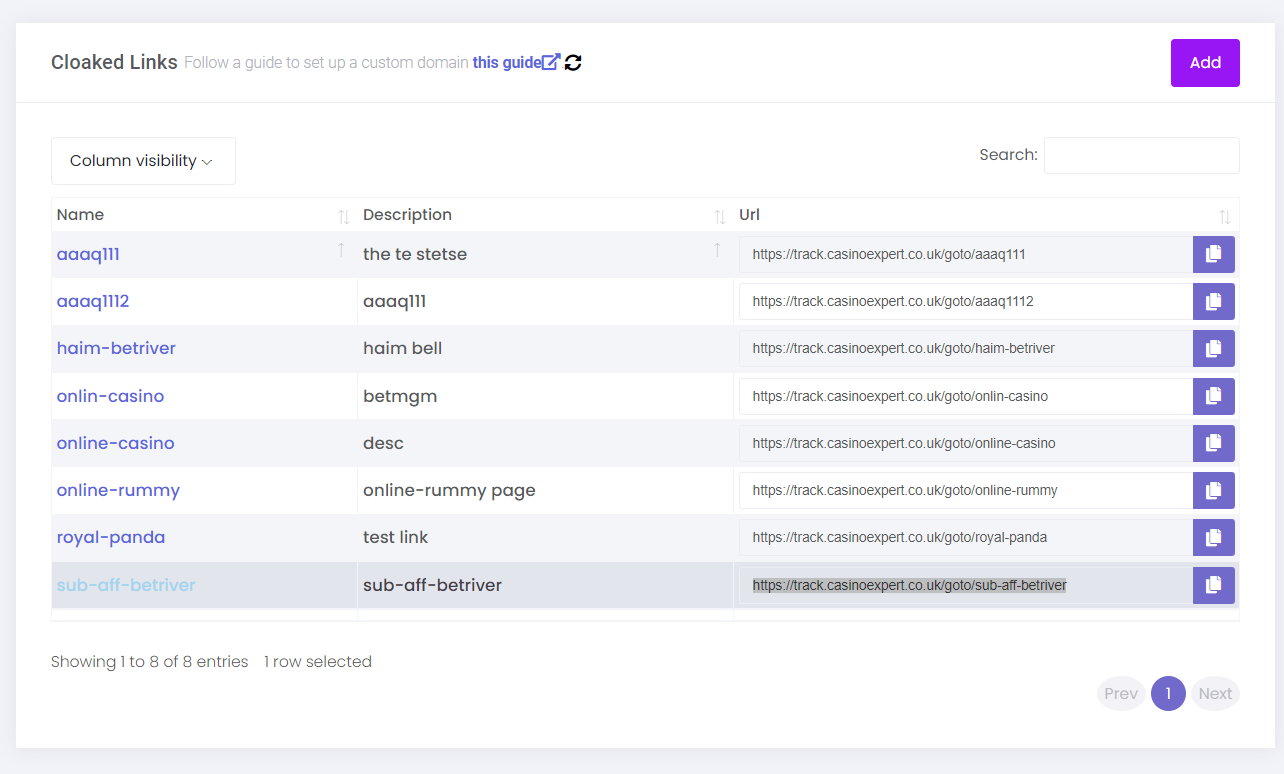Open the sub-aff-betriver link name
This screenshot has width=1284, height=774.
(x=126, y=585)
